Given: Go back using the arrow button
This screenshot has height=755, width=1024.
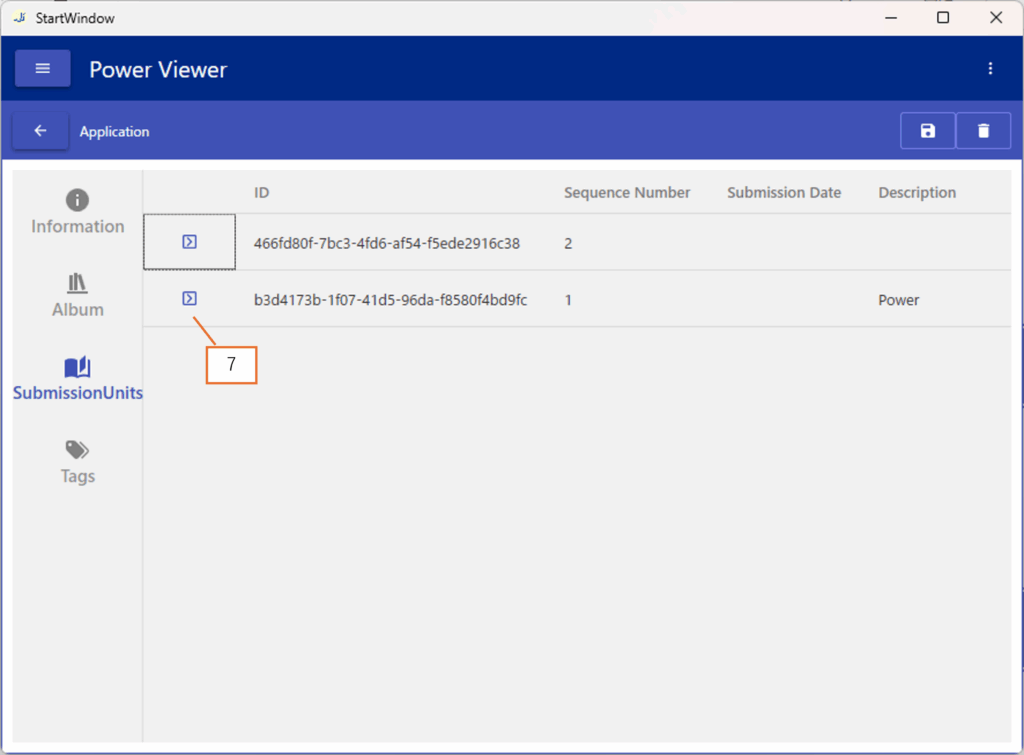Looking at the screenshot, I should click(x=40, y=131).
